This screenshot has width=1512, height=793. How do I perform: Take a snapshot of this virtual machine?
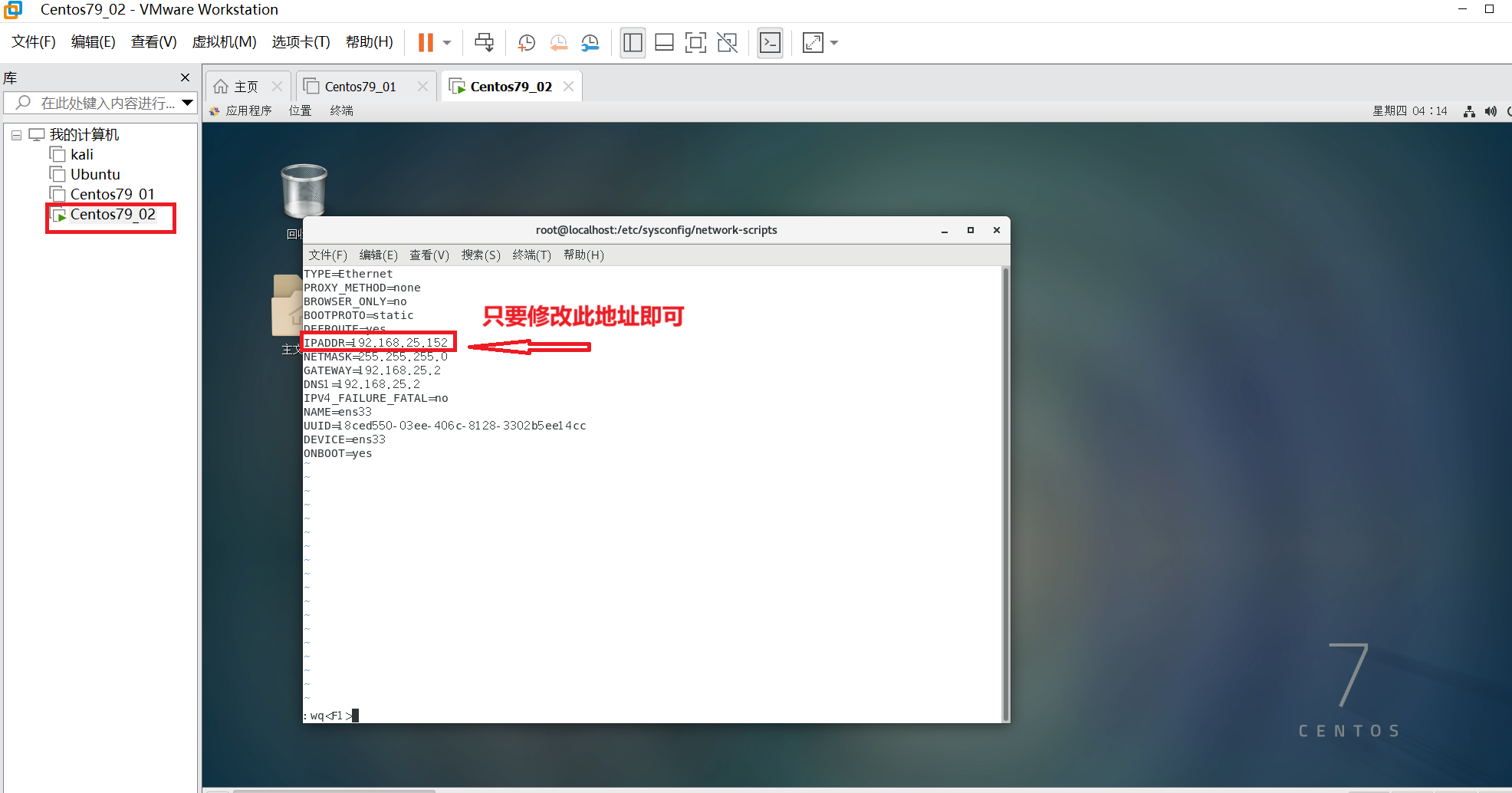526,43
